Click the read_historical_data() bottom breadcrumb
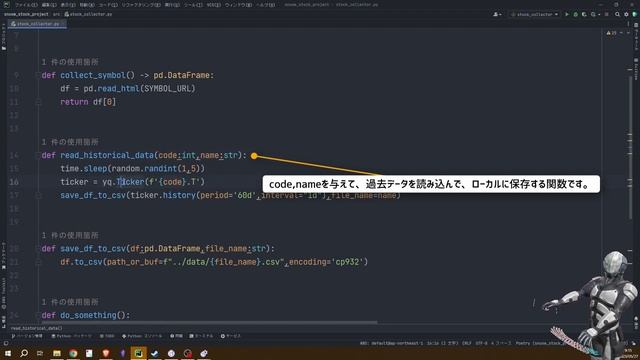The width and height of the screenshot is (640, 360). (36, 328)
